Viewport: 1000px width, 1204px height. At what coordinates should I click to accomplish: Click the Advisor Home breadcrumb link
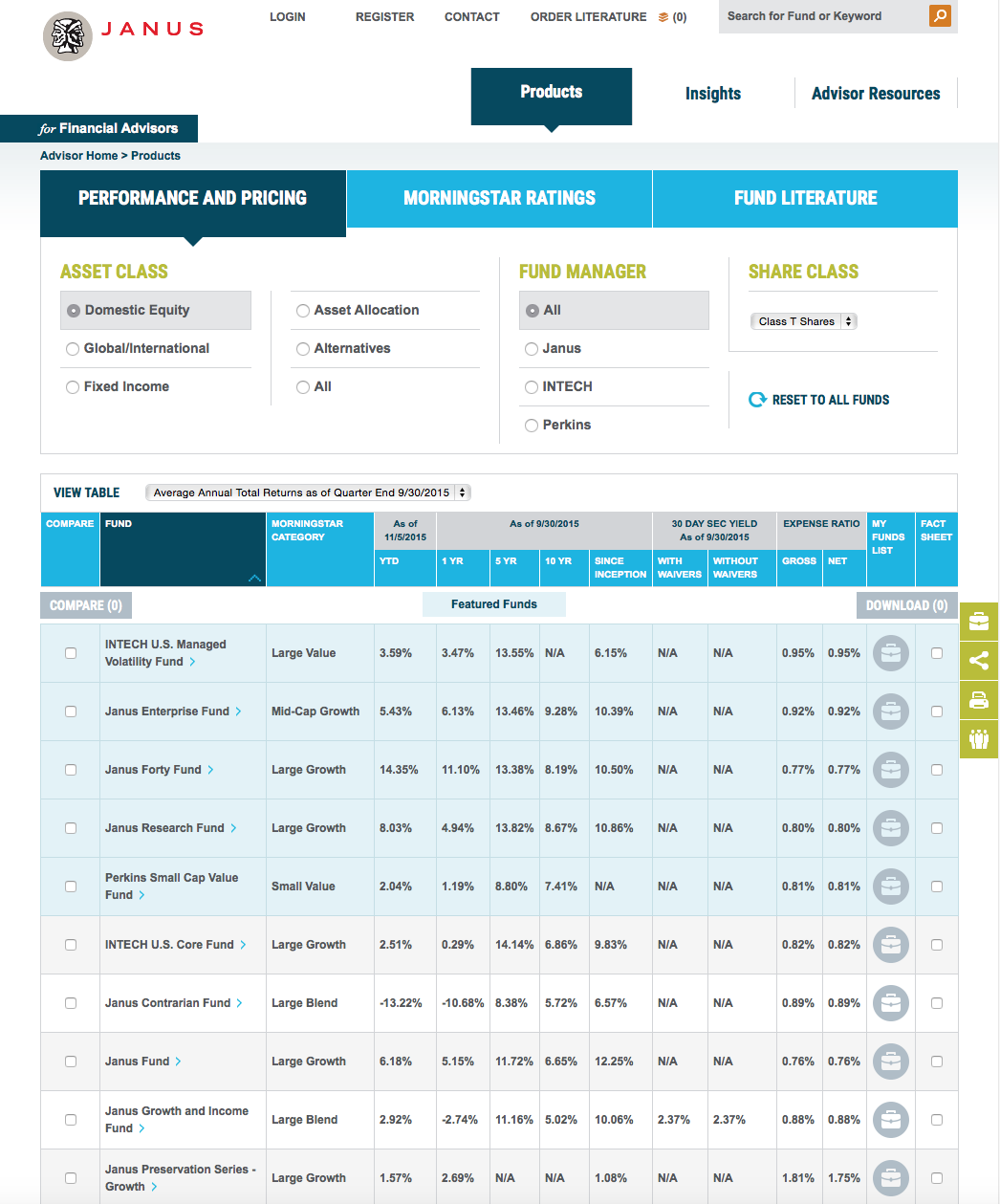(x=78, y=156)
